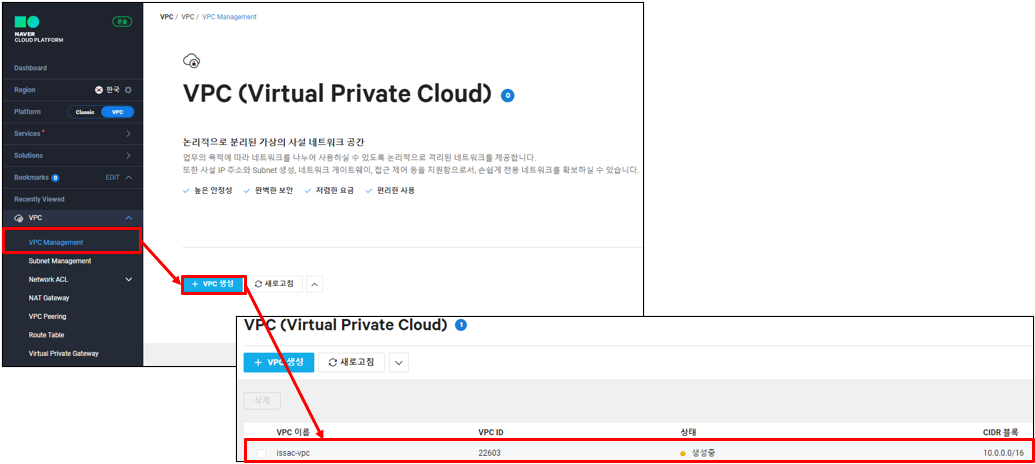1035x464 pixels.
Task: Click the first VPC breadcrumb
Action: tap(166, 17)
